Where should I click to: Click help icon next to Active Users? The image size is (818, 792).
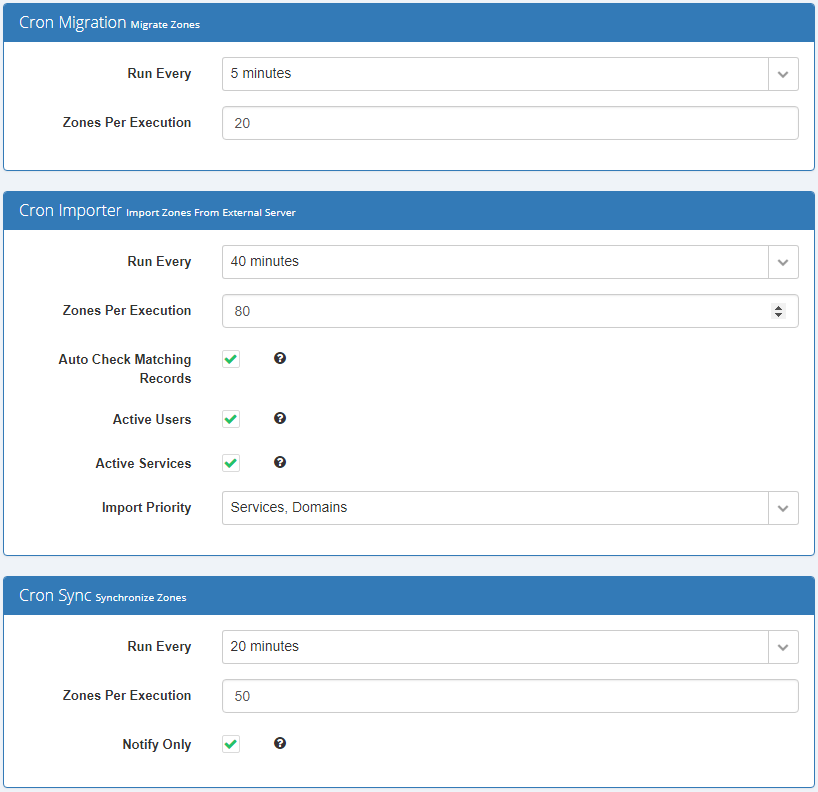coord(280,418)
